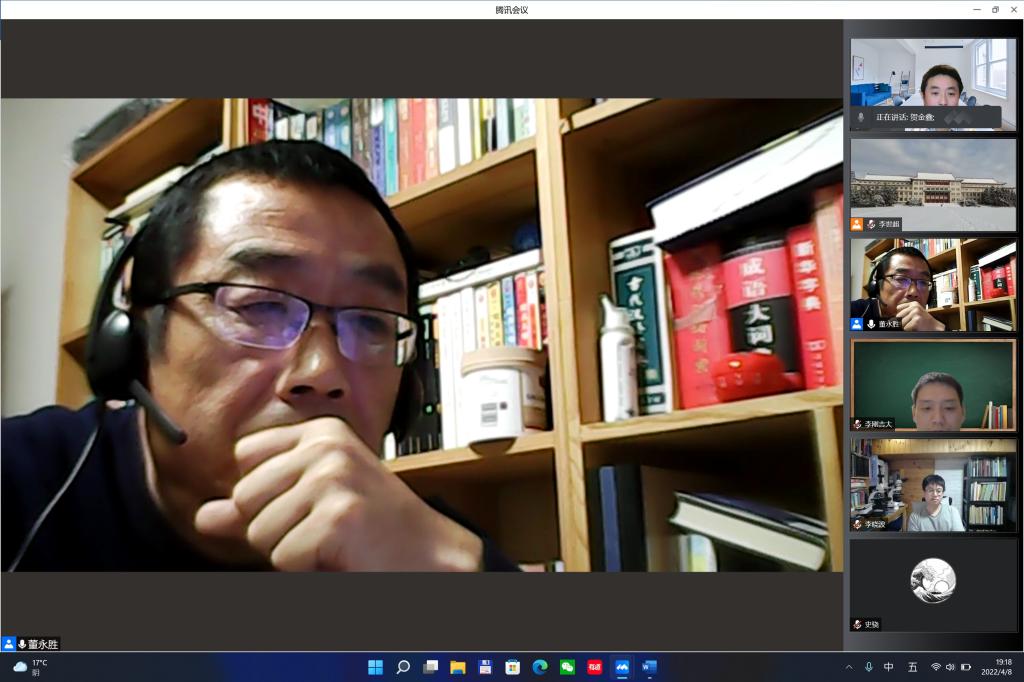Click the 19:18 date and time display
1024x682 pixels.
point(1002,667)
